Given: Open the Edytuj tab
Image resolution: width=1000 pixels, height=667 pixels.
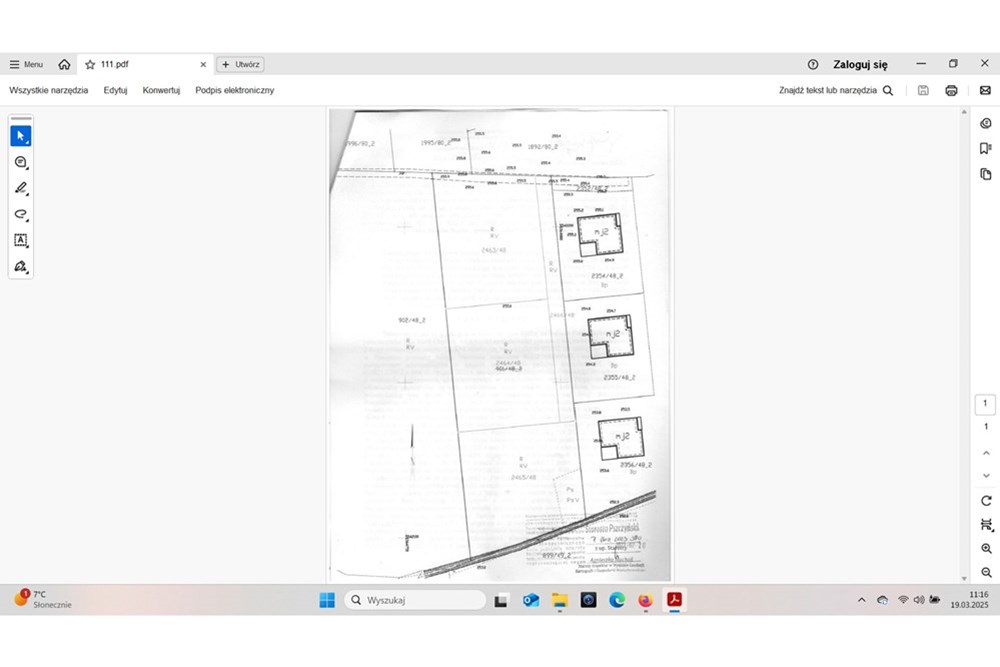Looking at the screenshot, I should (x=115, y=90).
